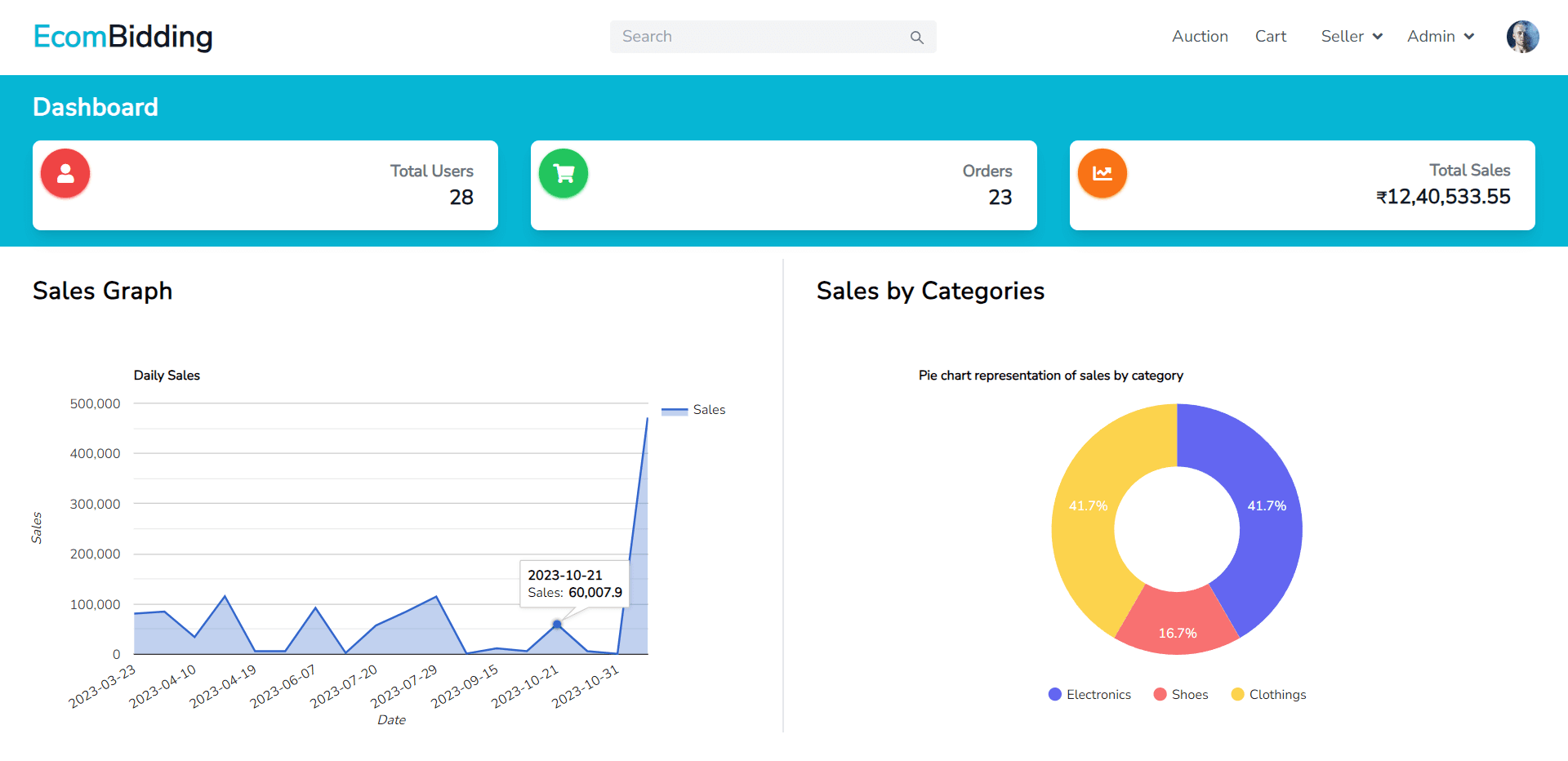Expand the Seller dropdown menu
Viewport: 1568px width, 761px height.
(1352, 37)
